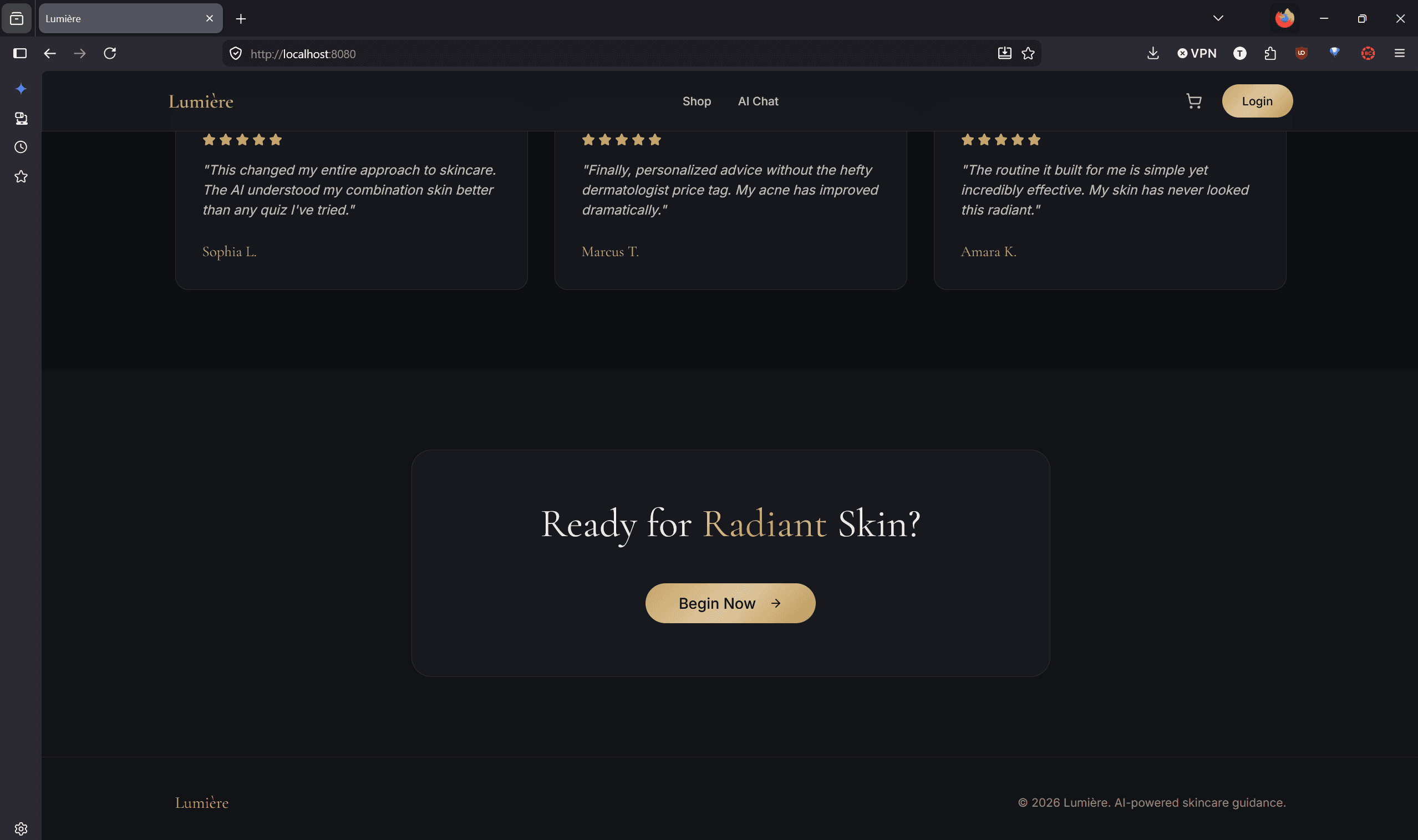This screenshot has height=840, width=1418.
Task: Click the Lumière logo in the footer
Action: [202, 803]
